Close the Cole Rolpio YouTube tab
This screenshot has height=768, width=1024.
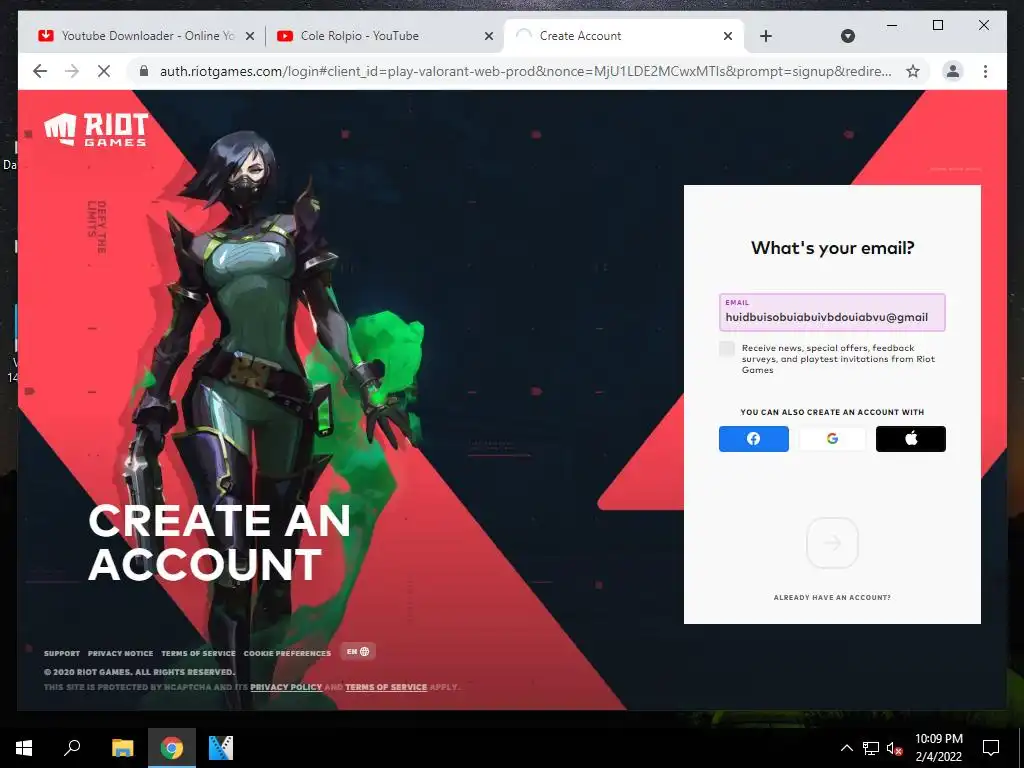[488, 37]
